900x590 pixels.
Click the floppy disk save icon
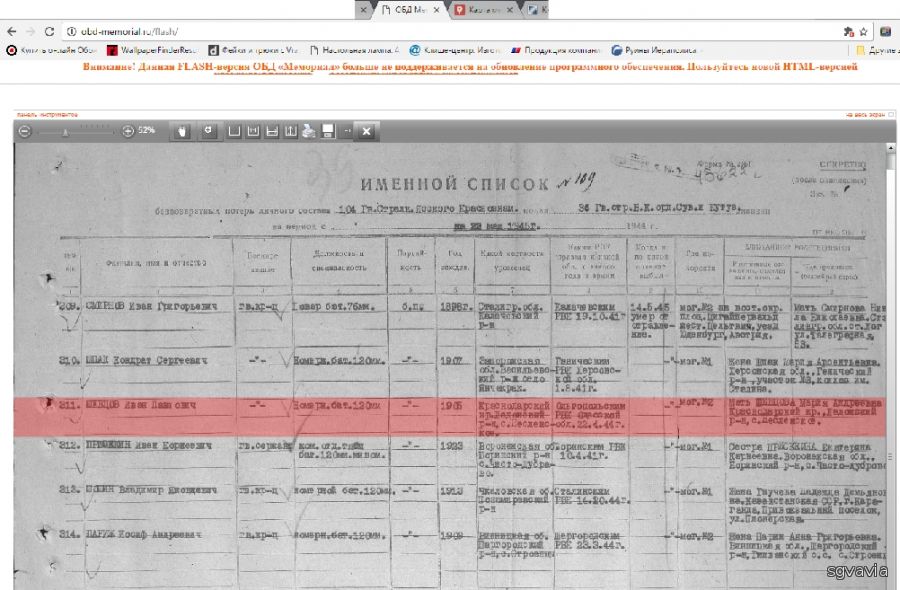pos(328,131)
